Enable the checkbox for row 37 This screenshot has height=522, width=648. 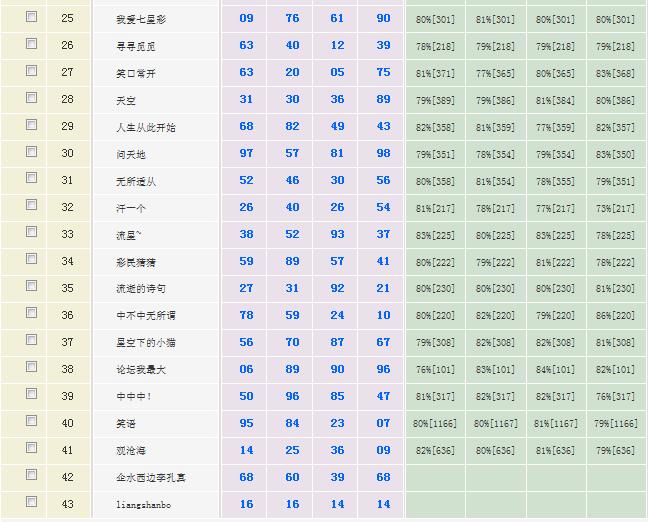32,341
